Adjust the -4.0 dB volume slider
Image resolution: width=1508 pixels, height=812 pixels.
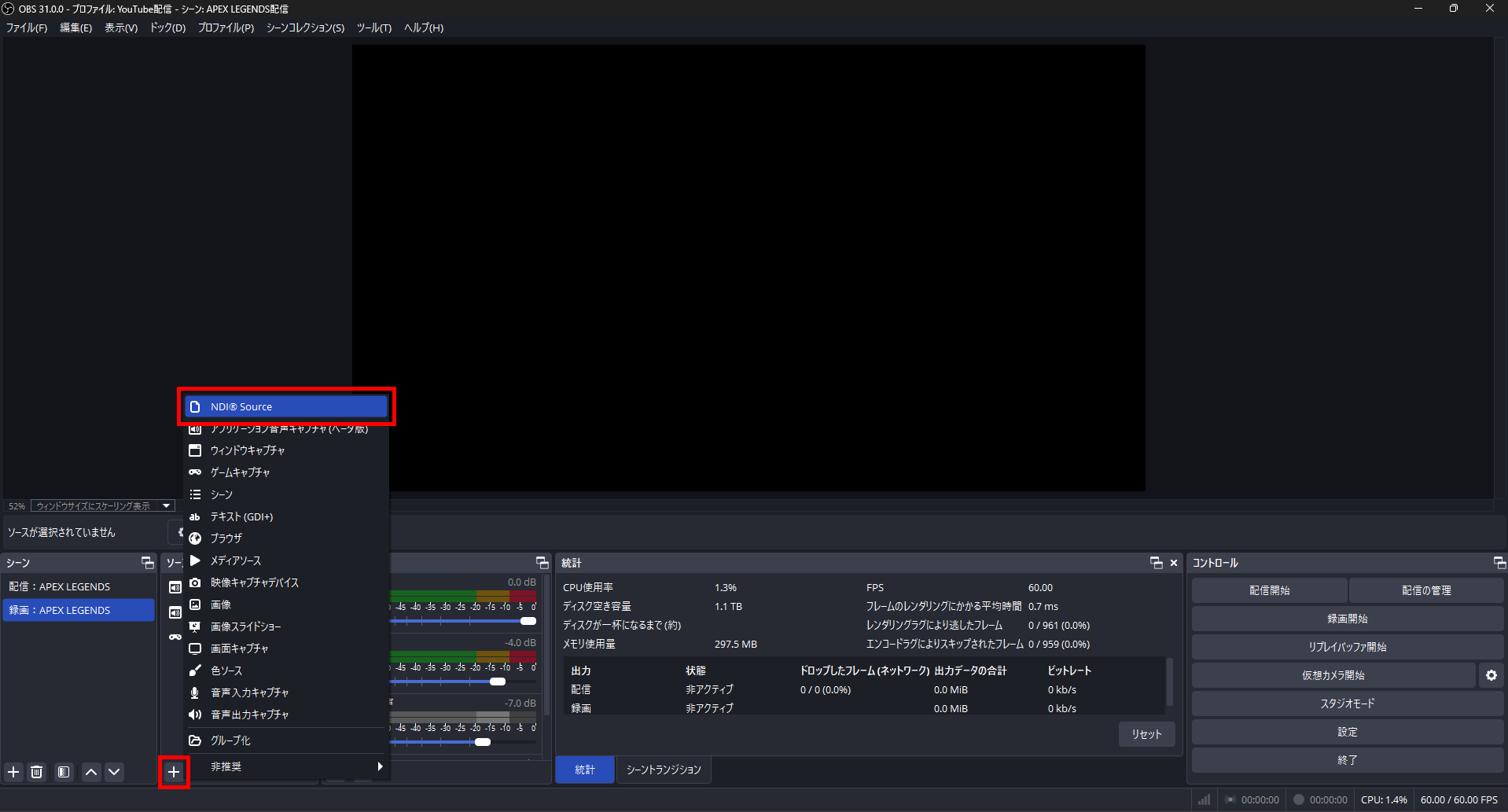click(498, 682)
